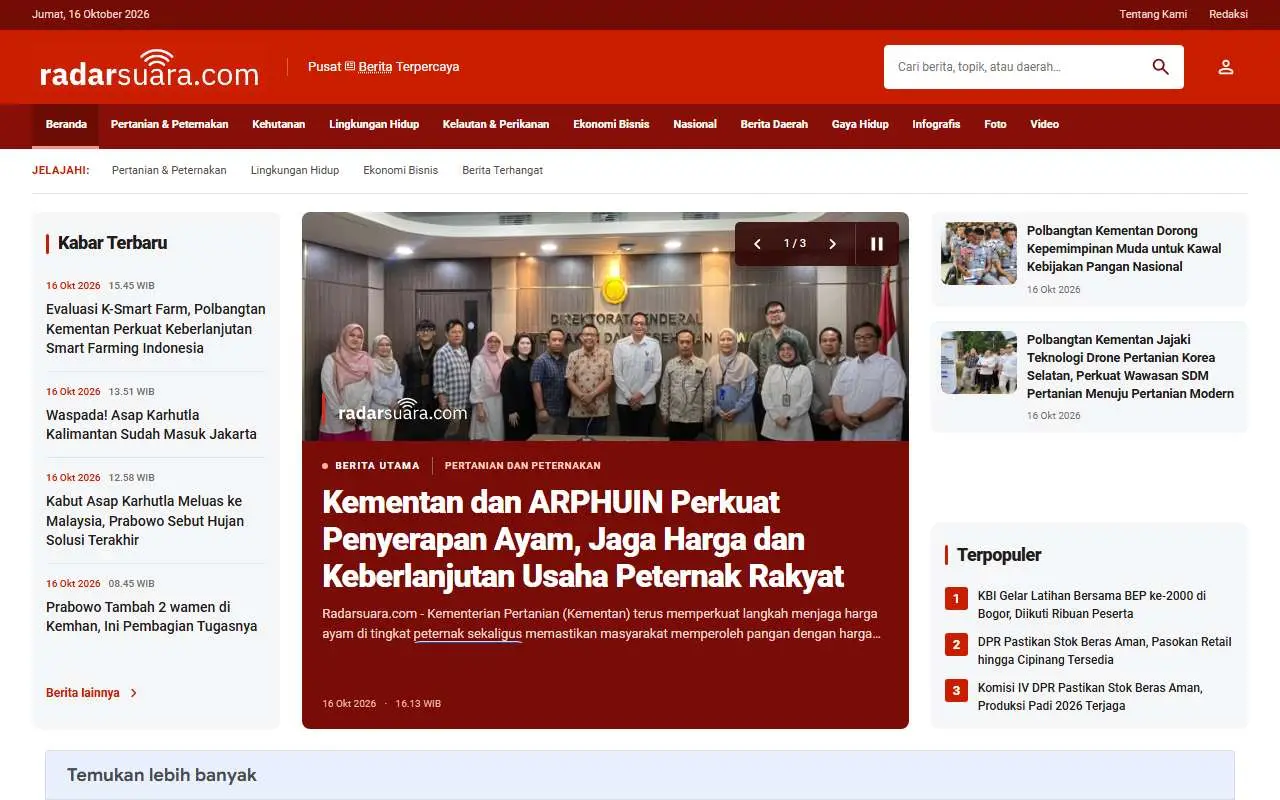Open the Kelautan & Perikanan menu
The image size is (1280, 800).
pos(496,125)
